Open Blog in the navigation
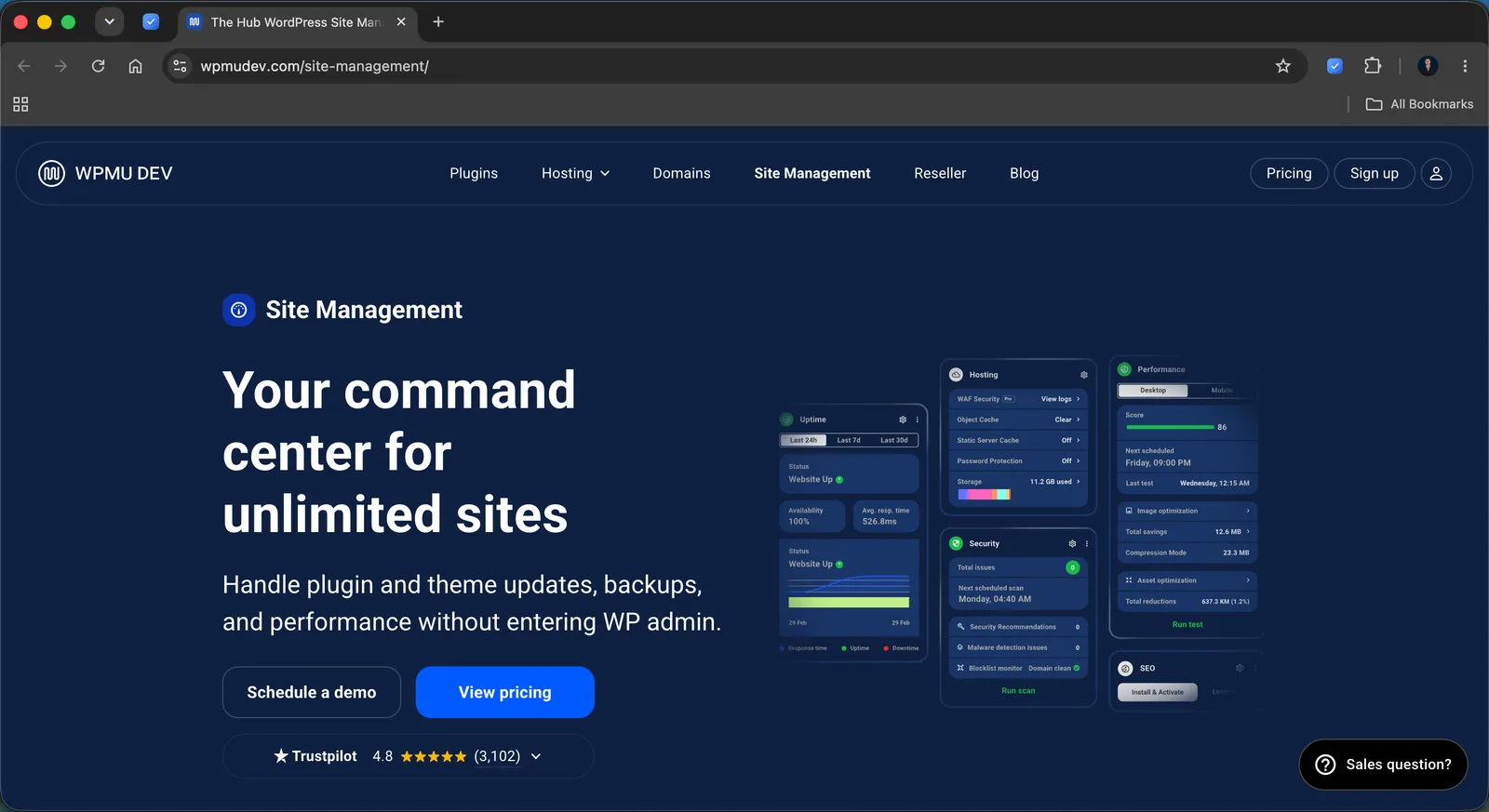The width and height of the screenshot is (1489, 812). coord(1024,173)
